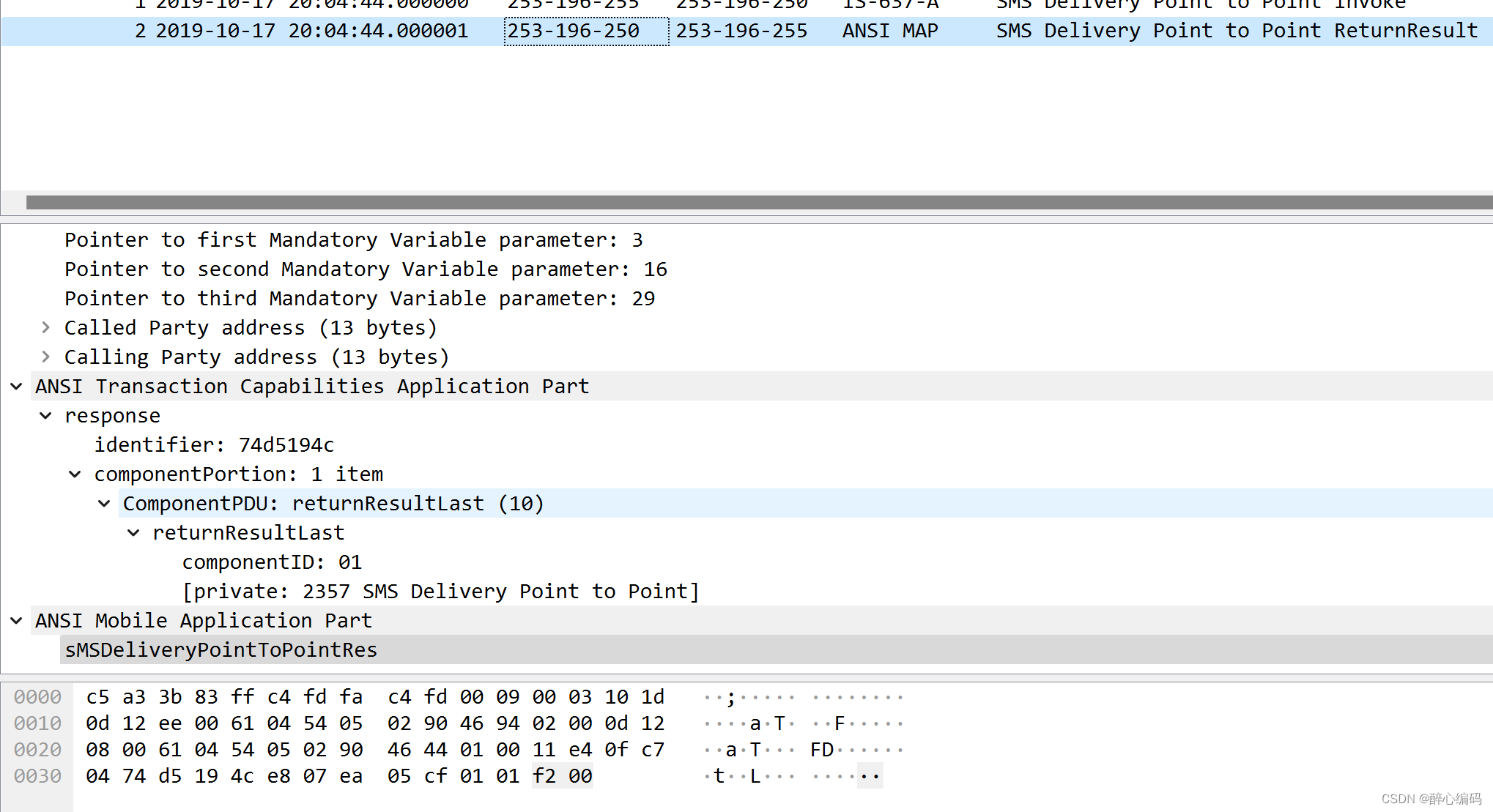Click hex offset 0020 row label

tap(37, 749)
